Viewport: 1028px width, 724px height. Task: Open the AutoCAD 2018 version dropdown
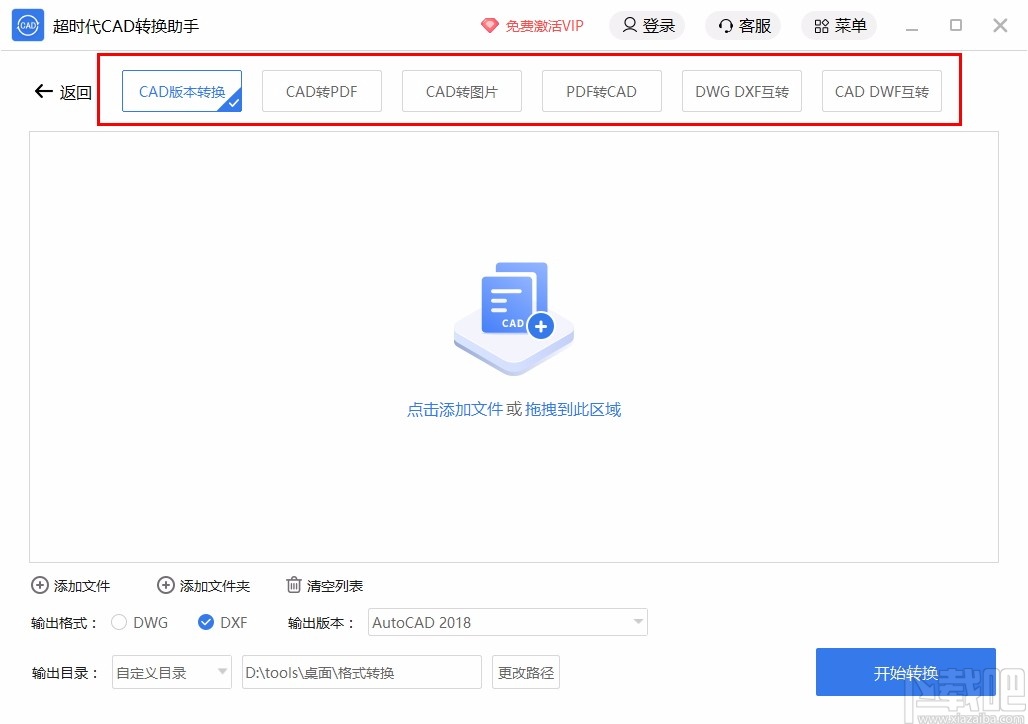[x=507, y=622]
